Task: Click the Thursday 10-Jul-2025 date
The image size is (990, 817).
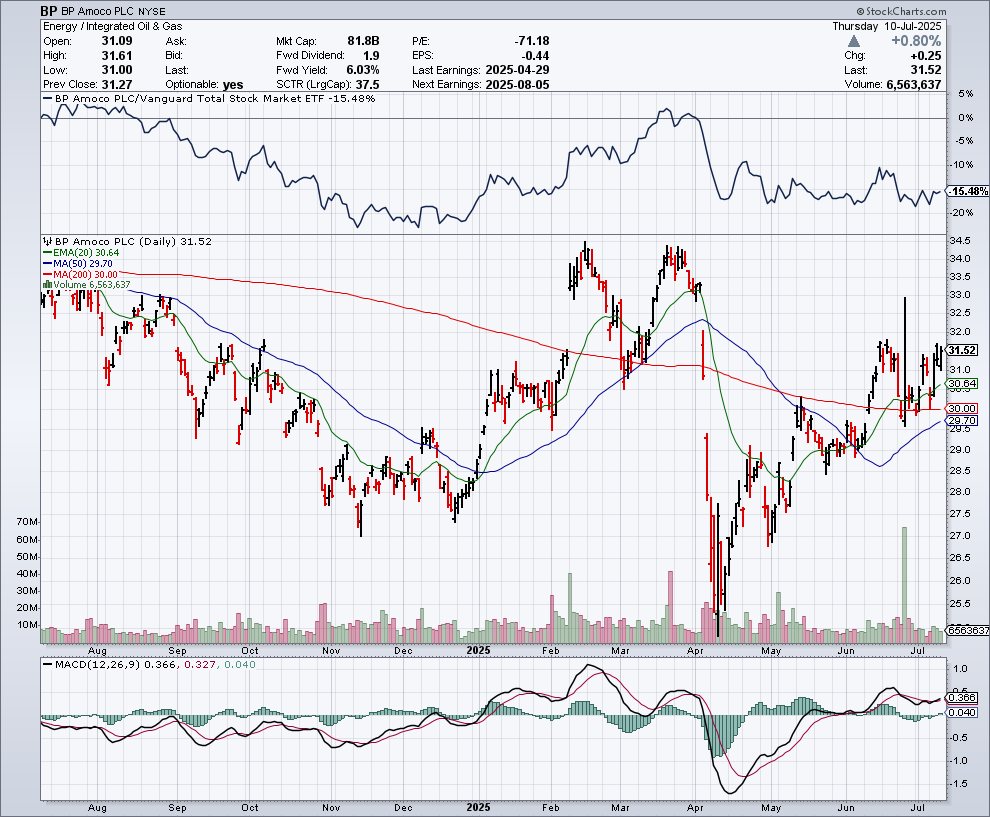Action: pos(886,27)
